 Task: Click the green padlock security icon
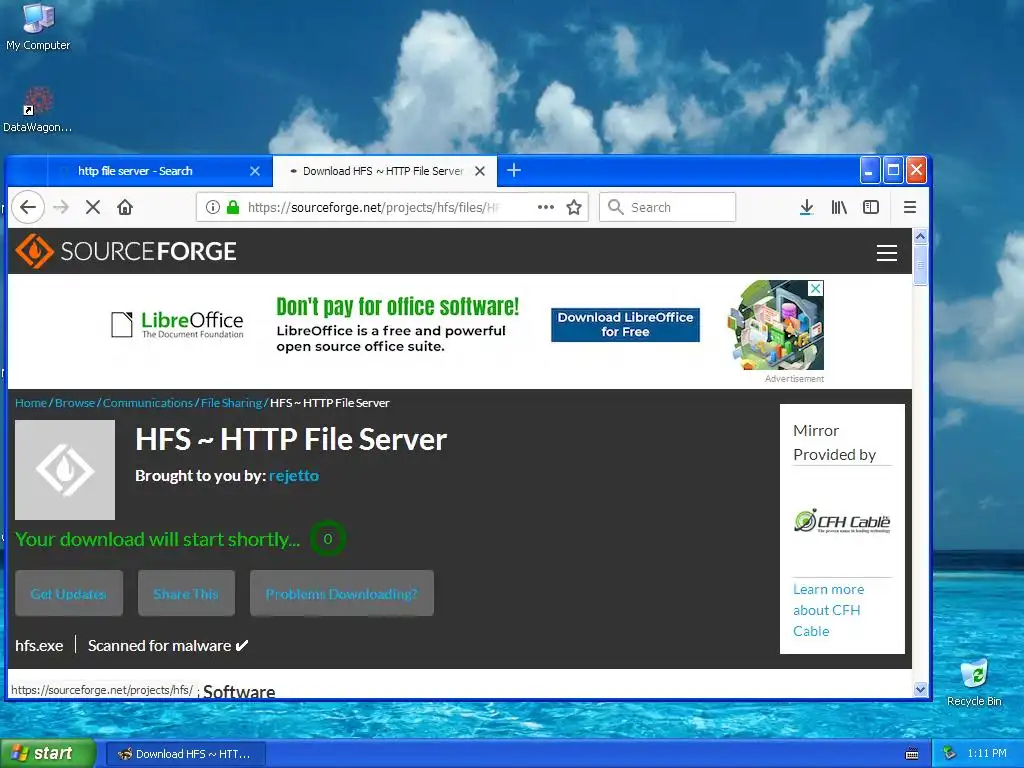click(x=232, y=207)
